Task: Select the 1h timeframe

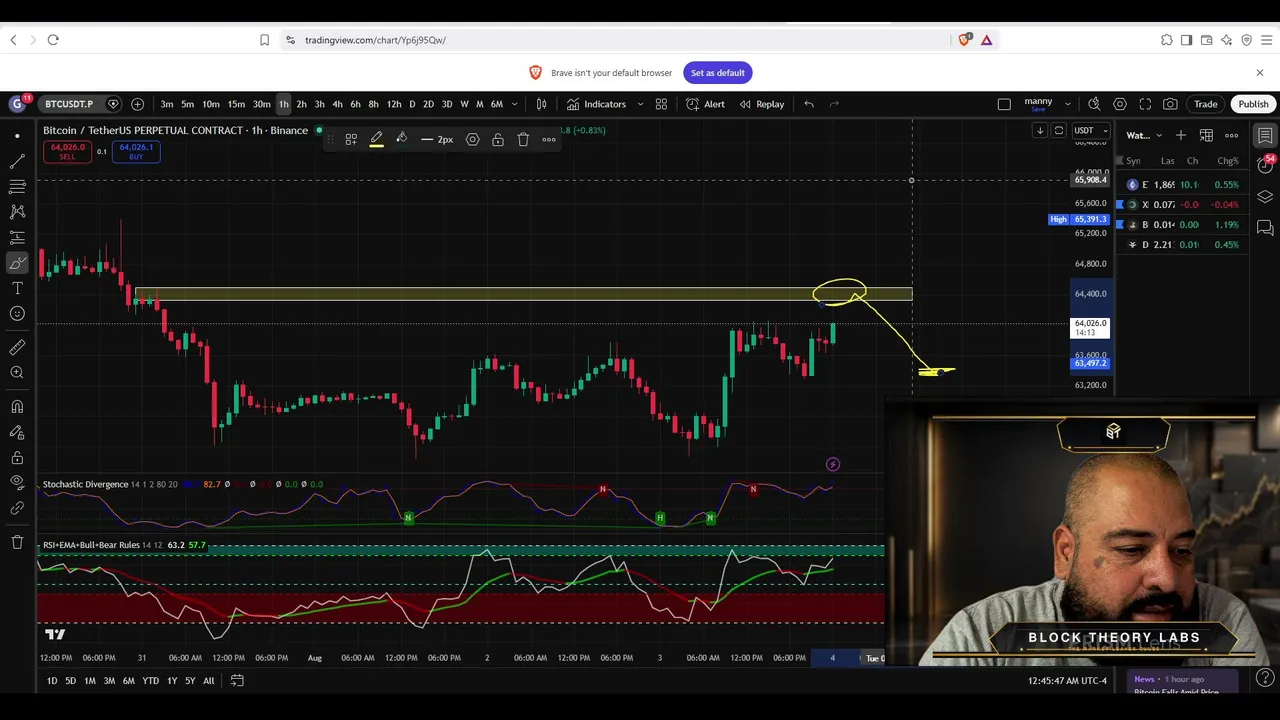Action: coord(284,104)
